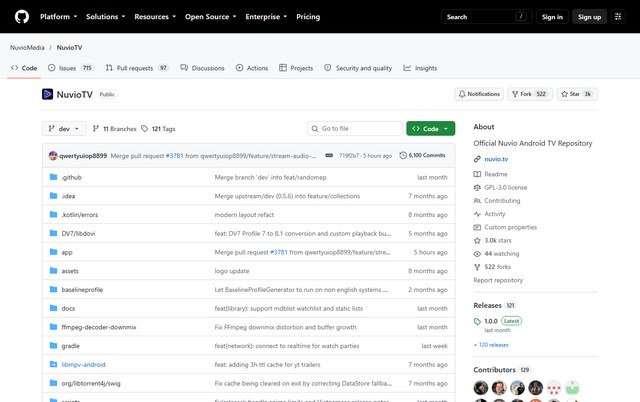
Task: Open the libmpv-android submodule
Action: (83, 365)
